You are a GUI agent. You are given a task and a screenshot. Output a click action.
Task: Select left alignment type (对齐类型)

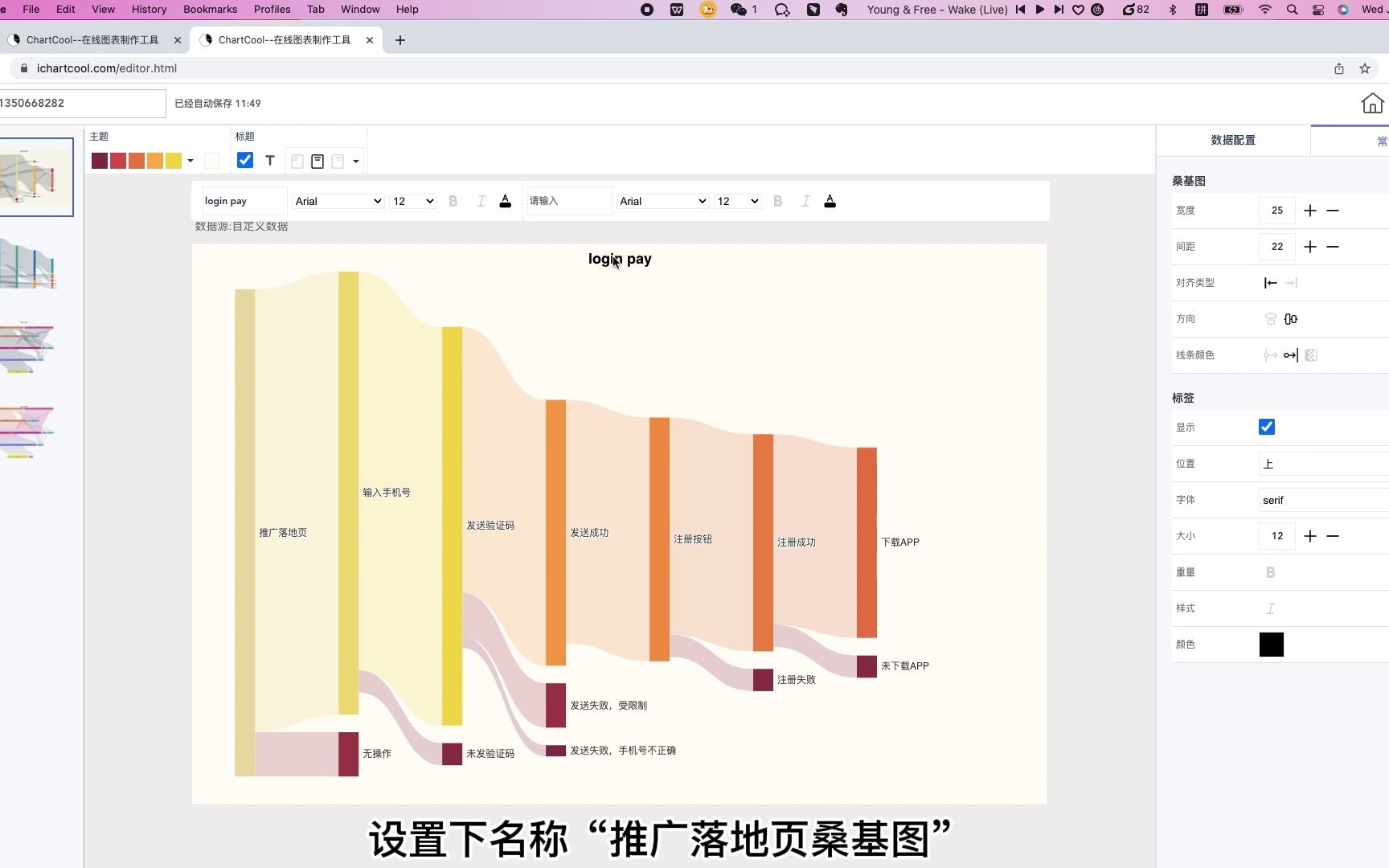tap(1271, 283)
